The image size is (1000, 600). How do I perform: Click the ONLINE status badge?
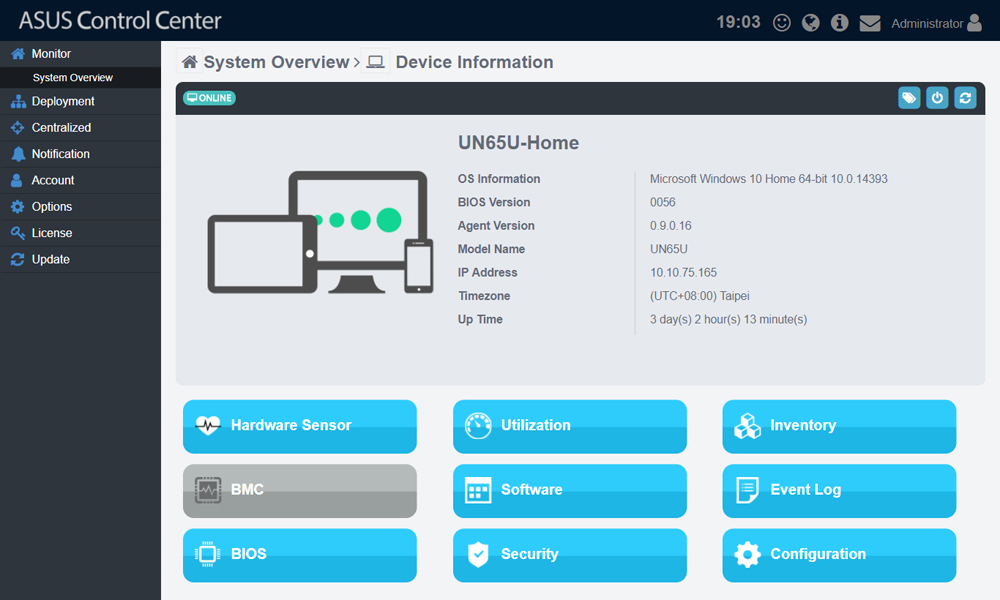click(208, 97)
